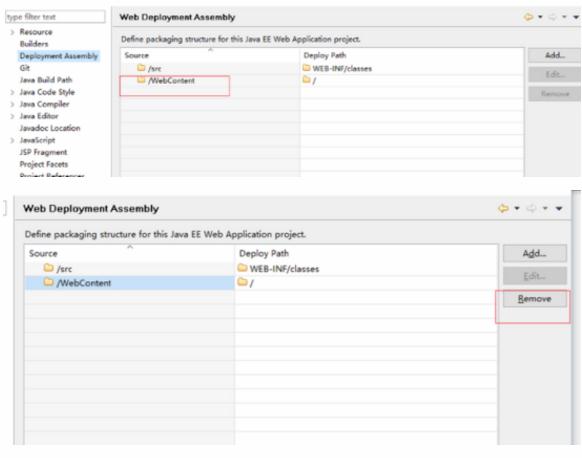Screen dimensions: 582x458
Task: Expand the Resource tree node
Action: [x=12, y=32]
